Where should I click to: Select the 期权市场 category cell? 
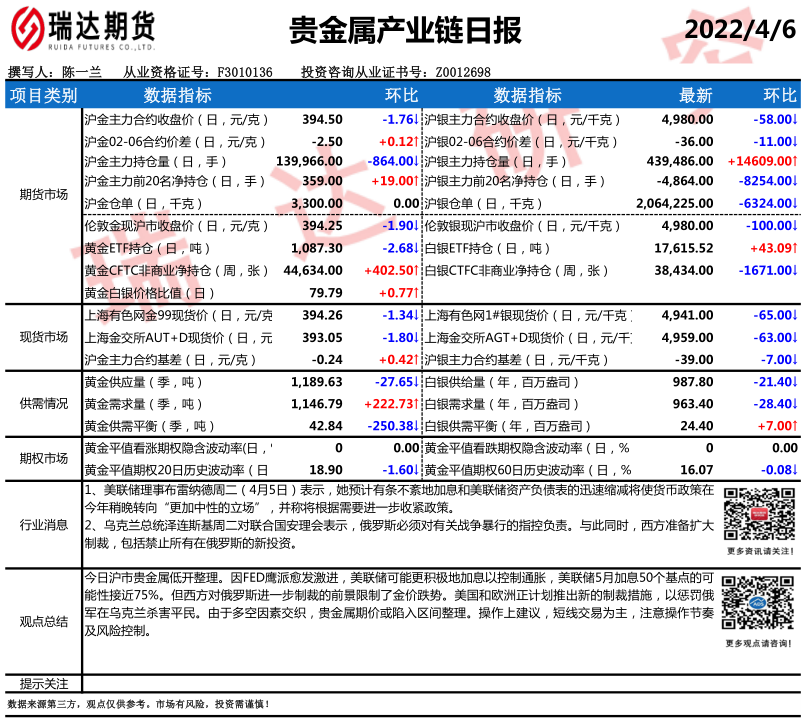(43, 458)
